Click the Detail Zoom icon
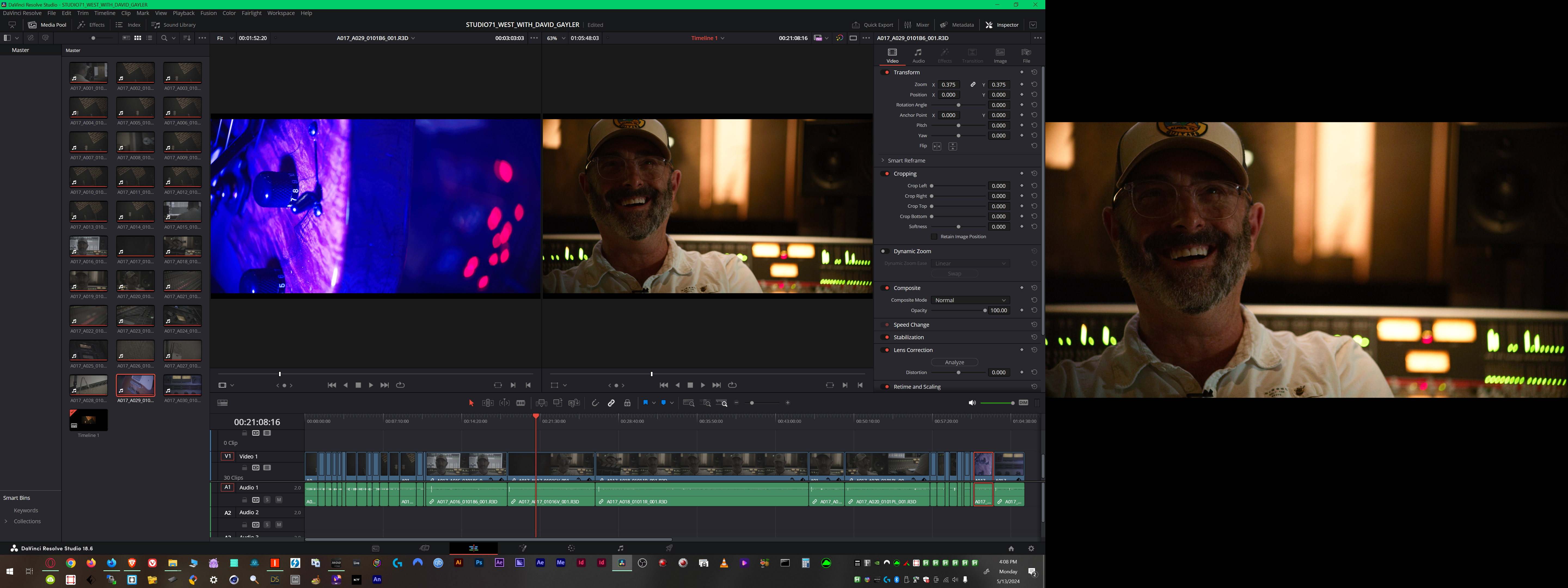 tap(706, 403)
